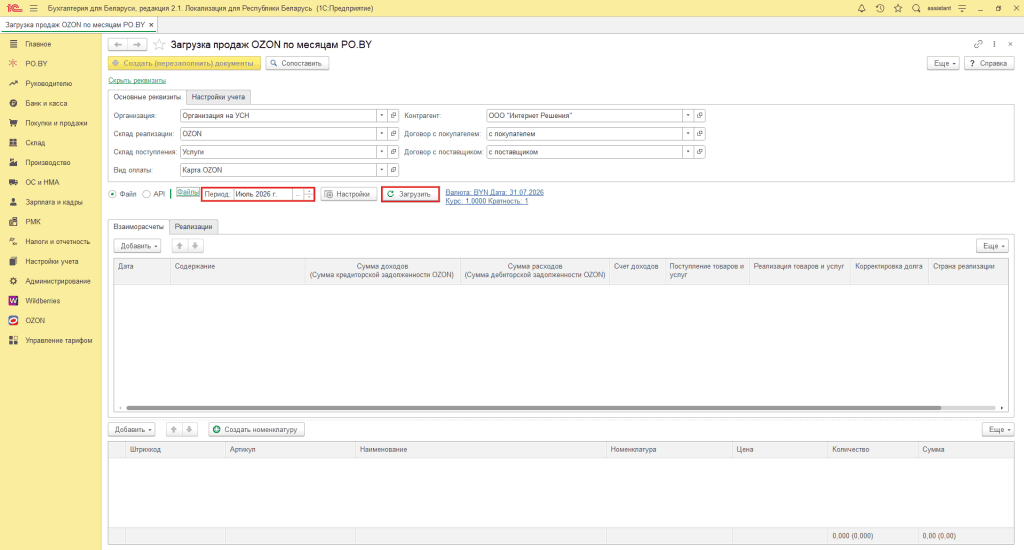Select the API radio button
The image size is (1024, 550).
pyautogui.click(x=146, y=194)
